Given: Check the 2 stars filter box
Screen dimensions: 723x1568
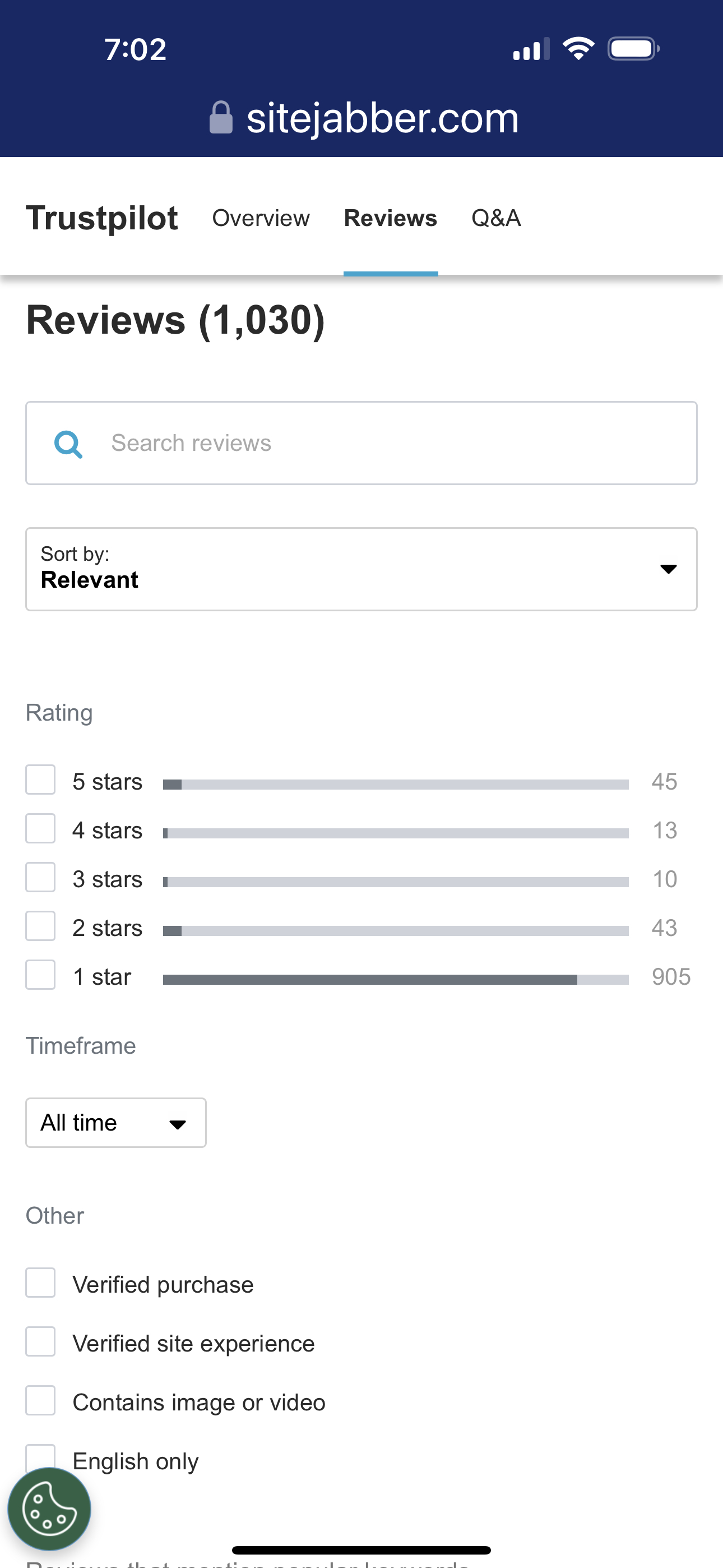Looking at the screenshot, I should (40, 926).
